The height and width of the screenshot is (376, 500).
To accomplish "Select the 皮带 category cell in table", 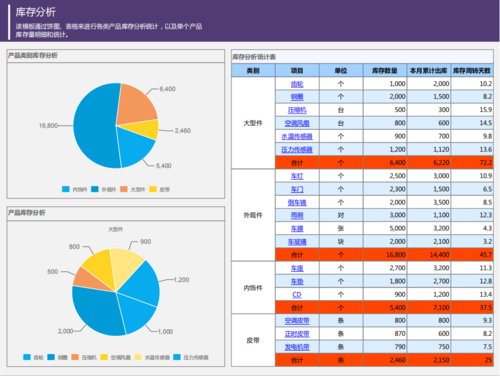I will [x=253, y=340].
